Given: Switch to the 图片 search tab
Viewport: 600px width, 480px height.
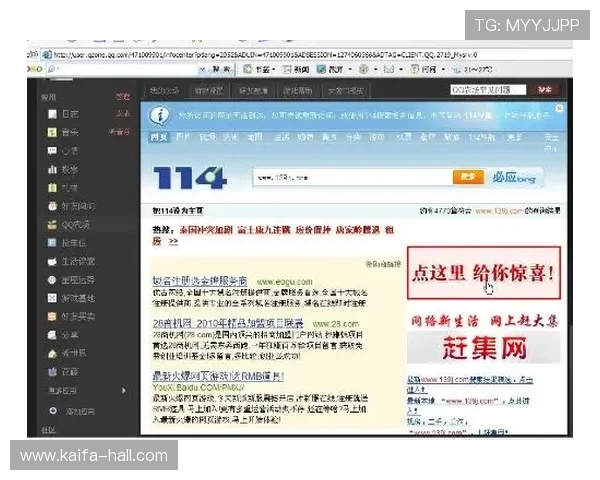Looking at the screenshot, I should tap(182, 137).
